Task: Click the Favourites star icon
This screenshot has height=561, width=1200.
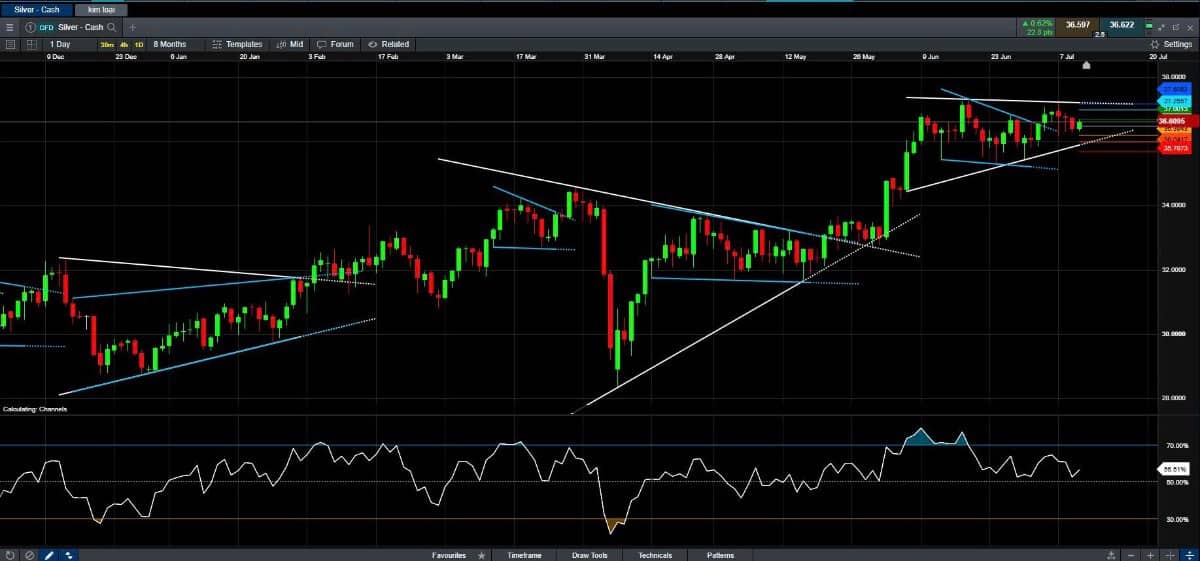Action: [x=481, y=555]
